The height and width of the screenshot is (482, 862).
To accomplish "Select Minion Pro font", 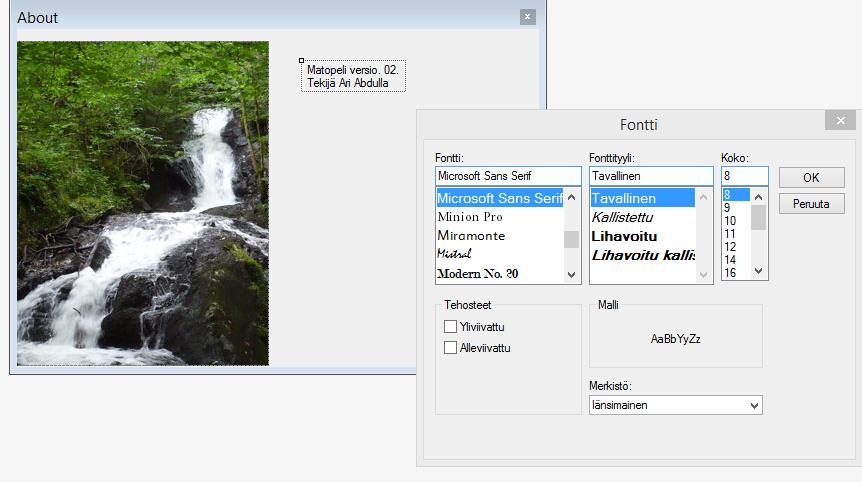I will tap(500, 217).
